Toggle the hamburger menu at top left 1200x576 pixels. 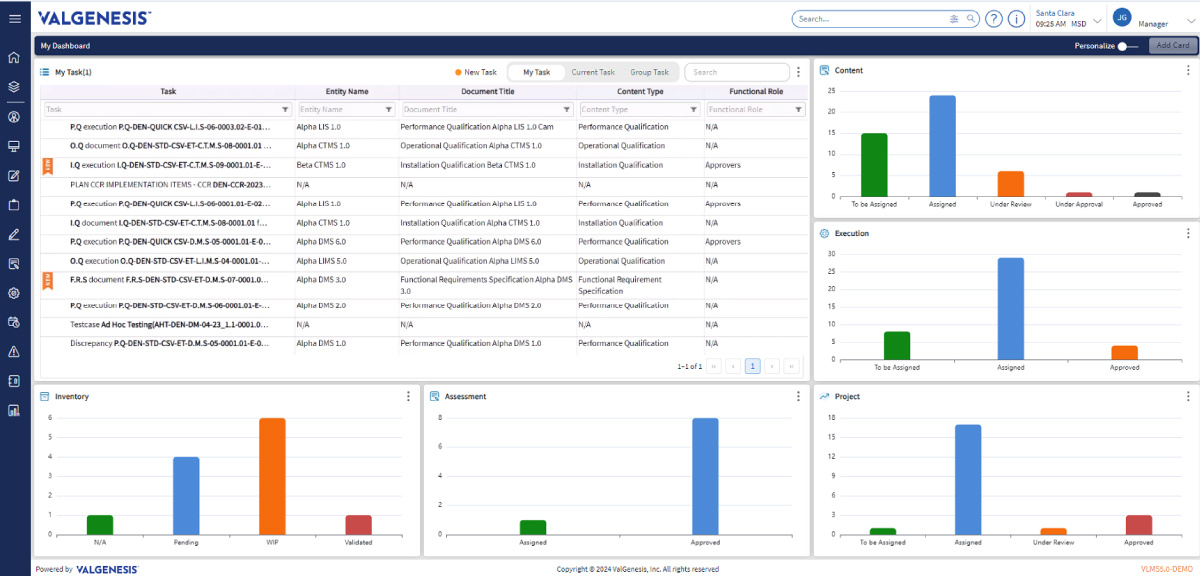14,17
